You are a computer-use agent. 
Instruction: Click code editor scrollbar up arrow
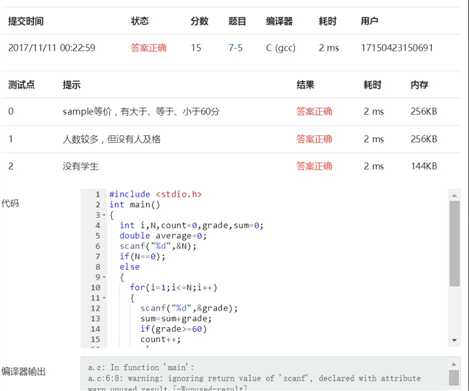pyautogui.click(x=454, y=195)
